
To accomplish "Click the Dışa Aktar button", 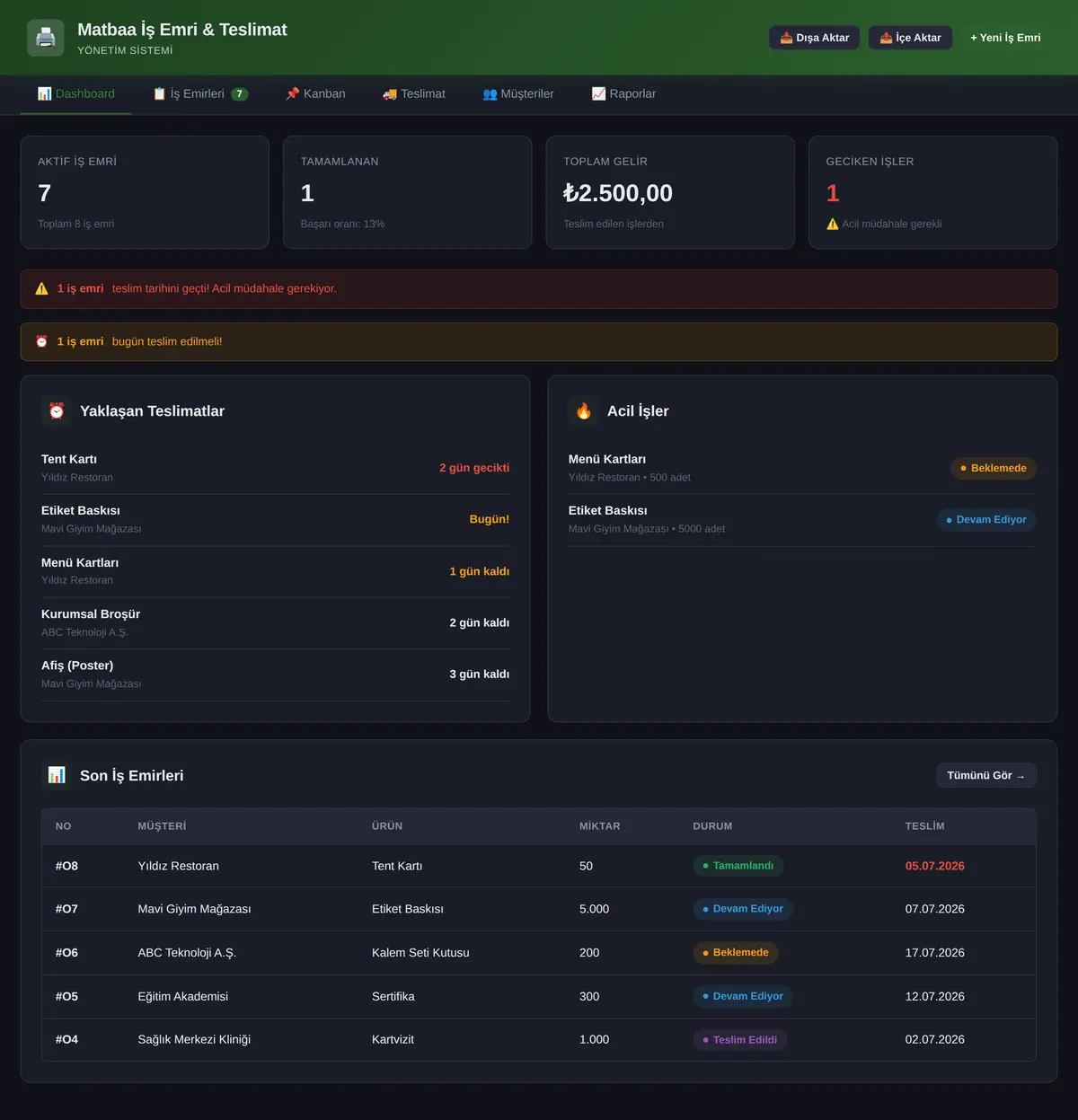I will coord(815,38).
